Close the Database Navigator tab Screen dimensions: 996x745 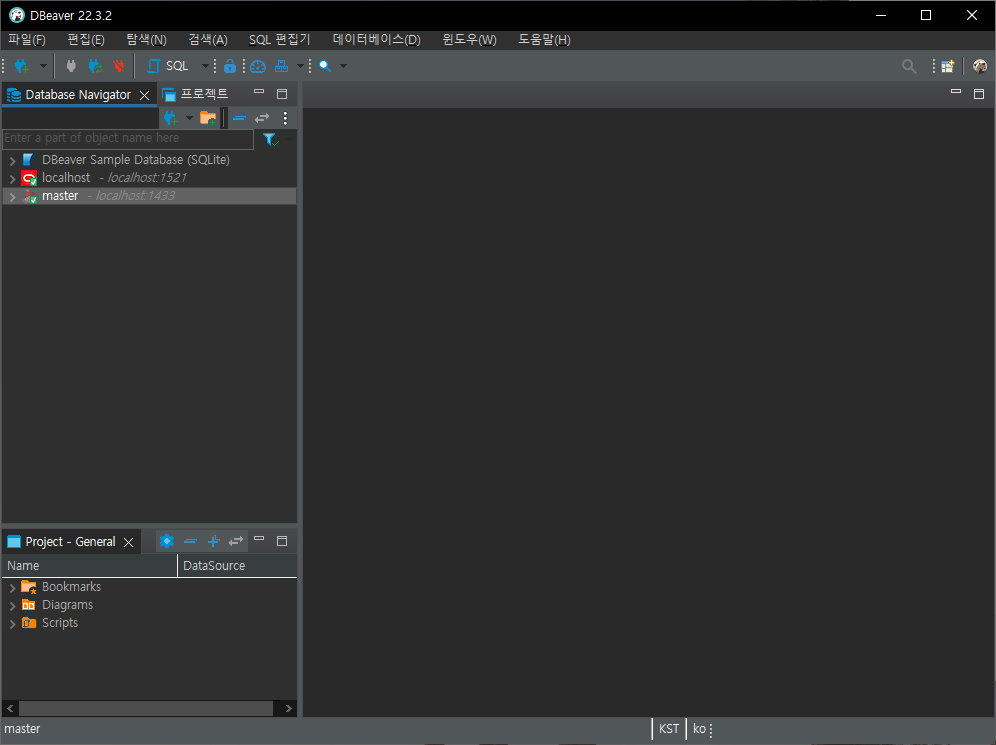[x=145, y=95]
